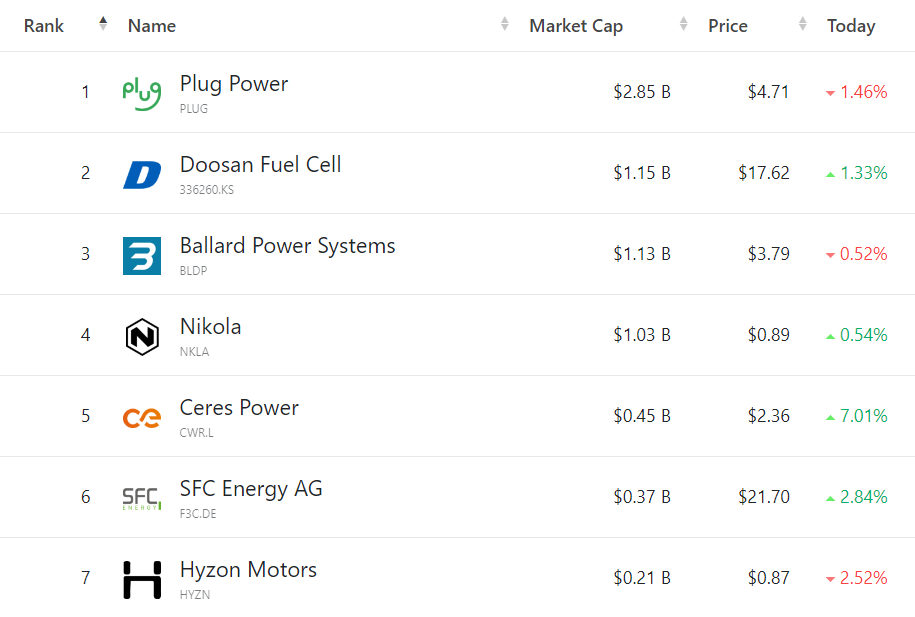Click the Hyzon Motors black H logo
Screen dimensions: 915x617
[141, 580]
